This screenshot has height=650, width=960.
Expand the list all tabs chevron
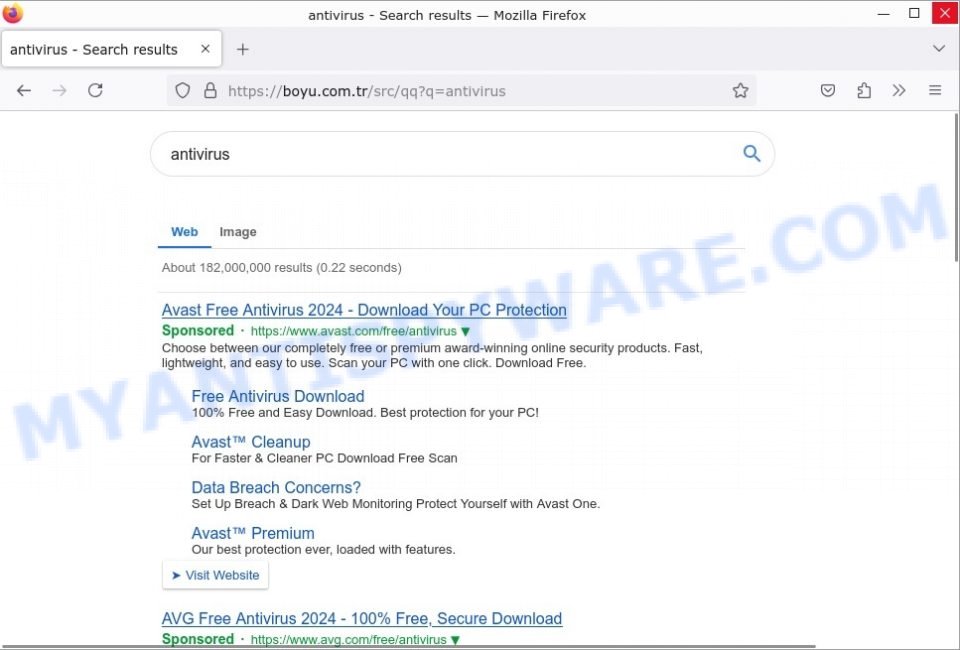tap(939, 48)
